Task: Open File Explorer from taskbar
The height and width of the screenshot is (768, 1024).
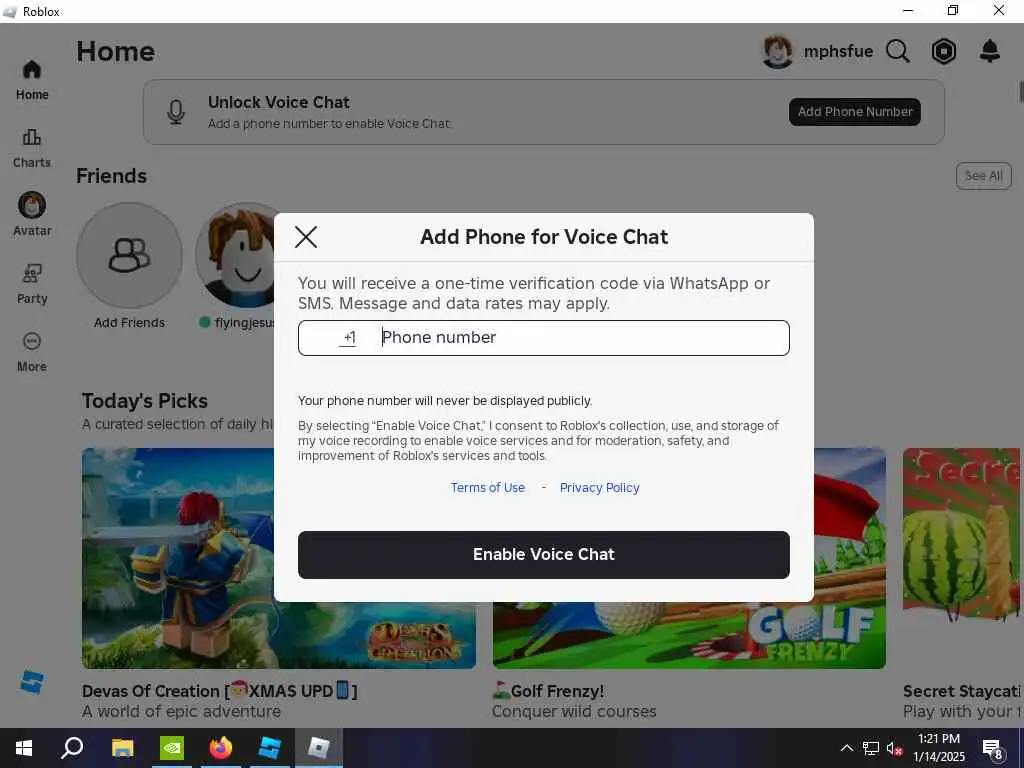Action: pos(122,748)
